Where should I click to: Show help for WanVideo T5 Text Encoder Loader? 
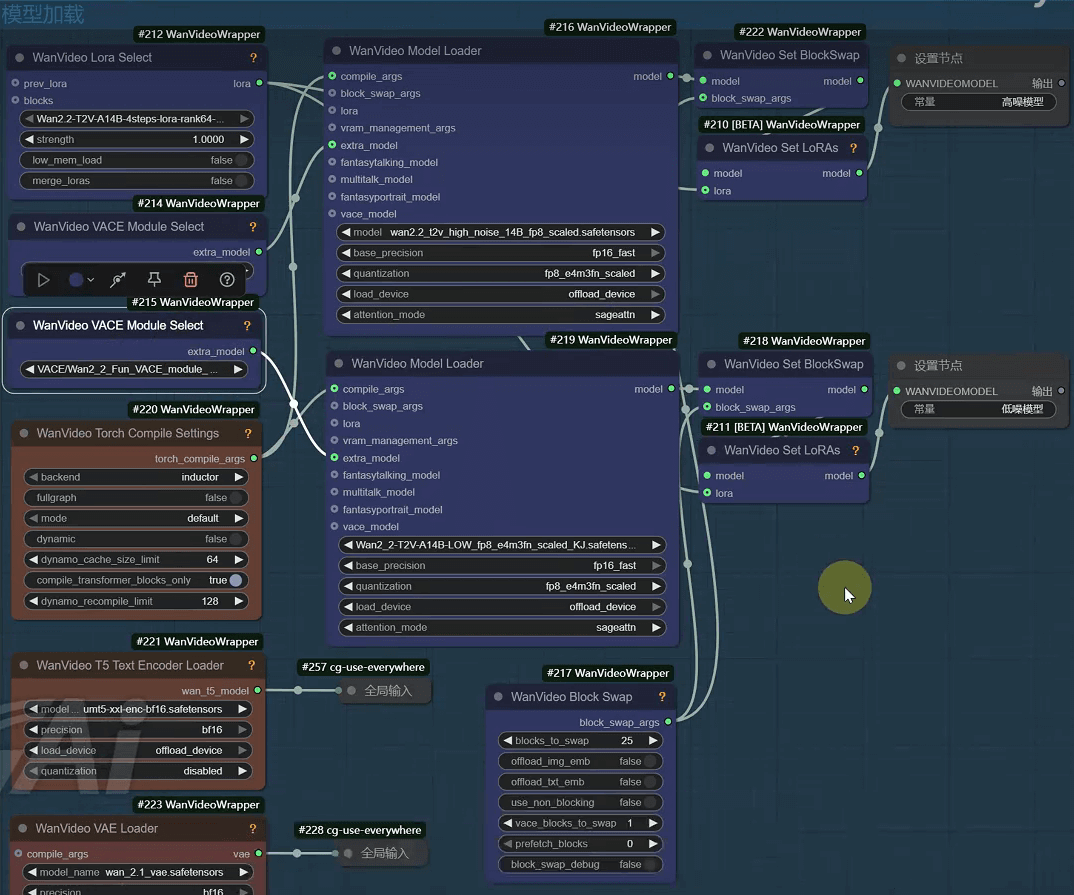pos(251,665)
